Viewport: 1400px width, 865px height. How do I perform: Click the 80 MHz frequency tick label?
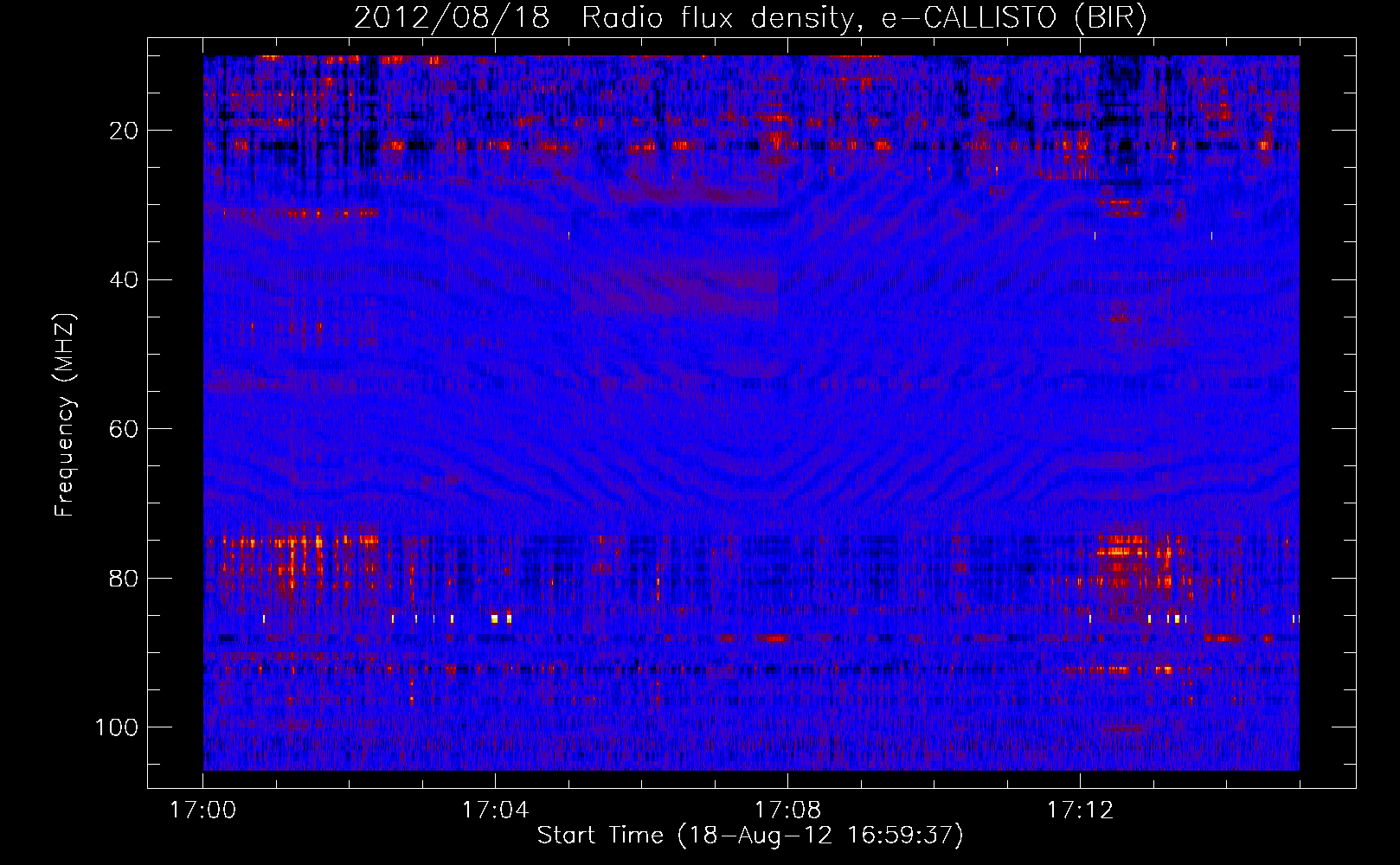[x=124, y=578]
